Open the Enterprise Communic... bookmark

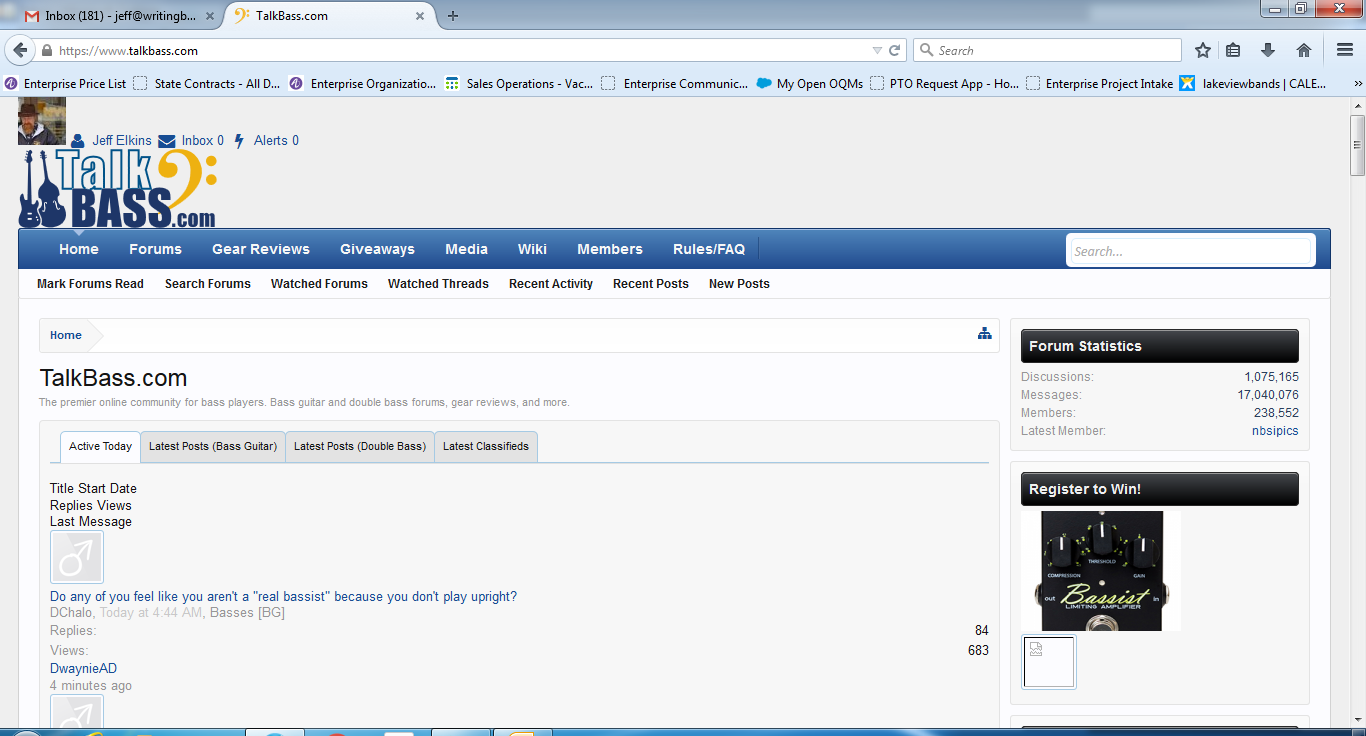pos(675,84)
